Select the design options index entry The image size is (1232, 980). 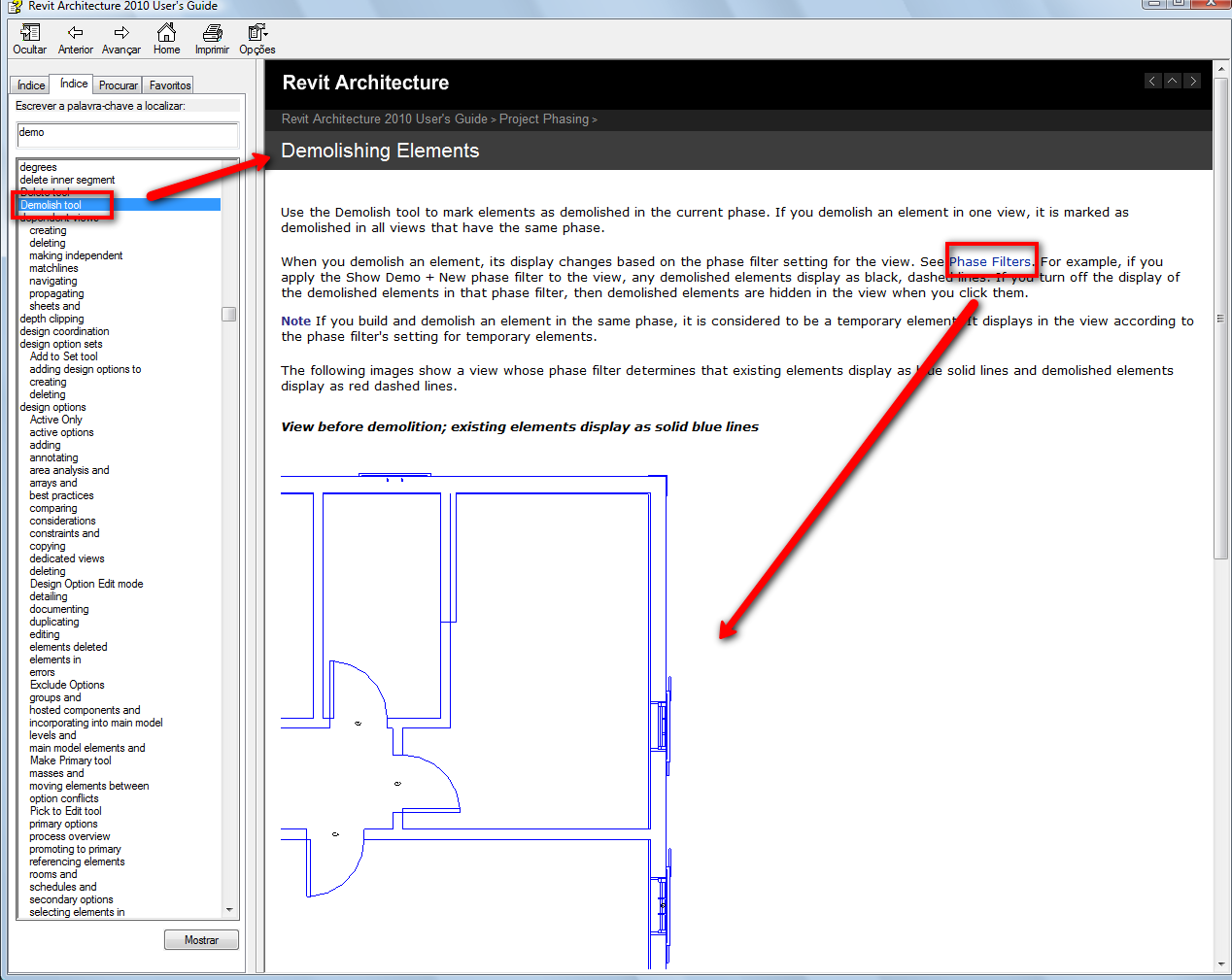point(52,407)
